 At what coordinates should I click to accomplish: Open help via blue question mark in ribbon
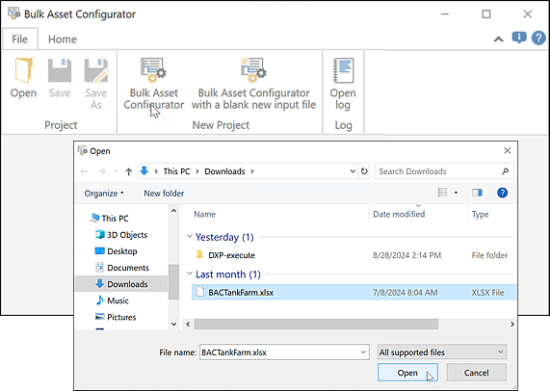[x=538, y=38]
